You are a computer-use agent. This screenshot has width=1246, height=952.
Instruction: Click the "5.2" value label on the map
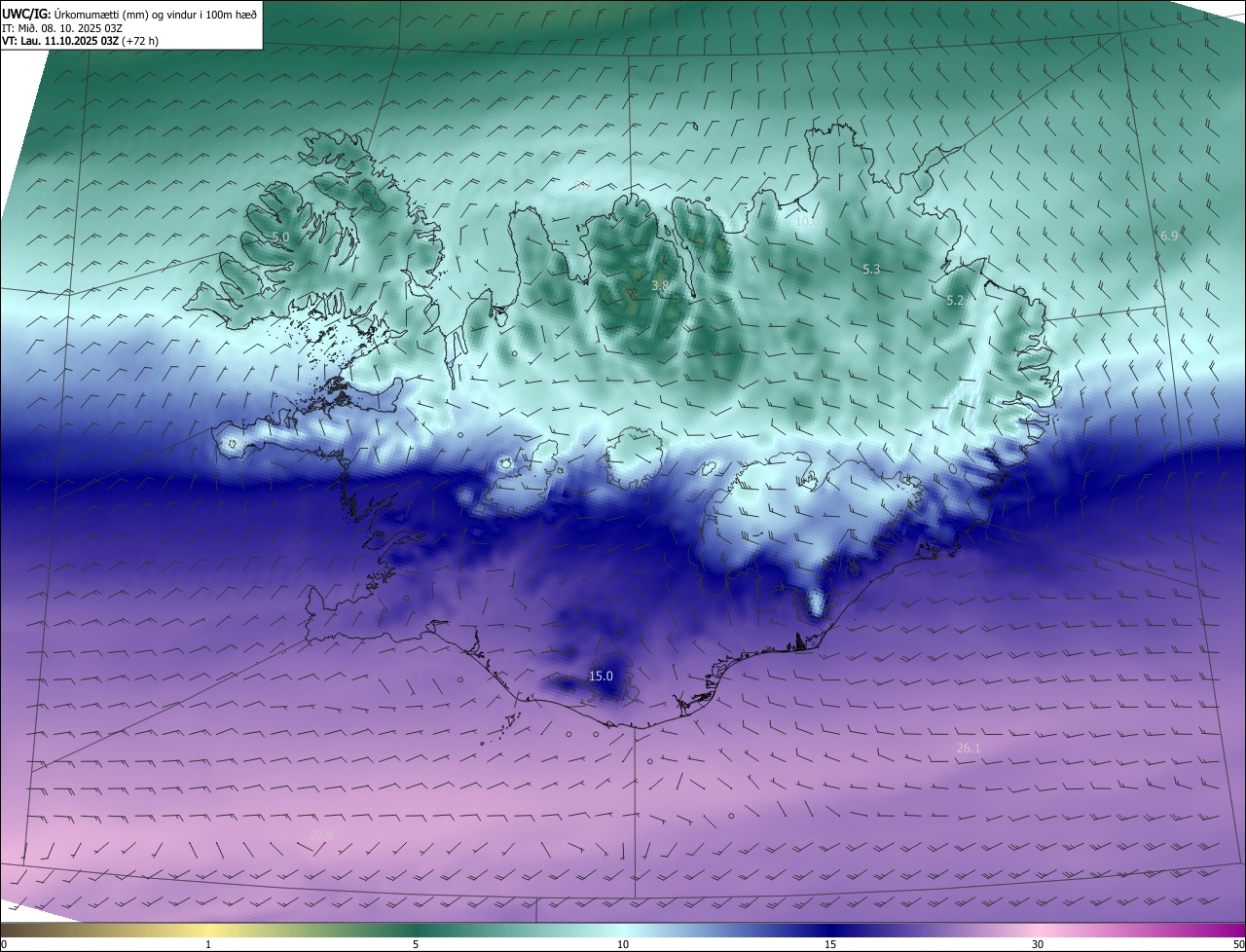pos(955,301)
